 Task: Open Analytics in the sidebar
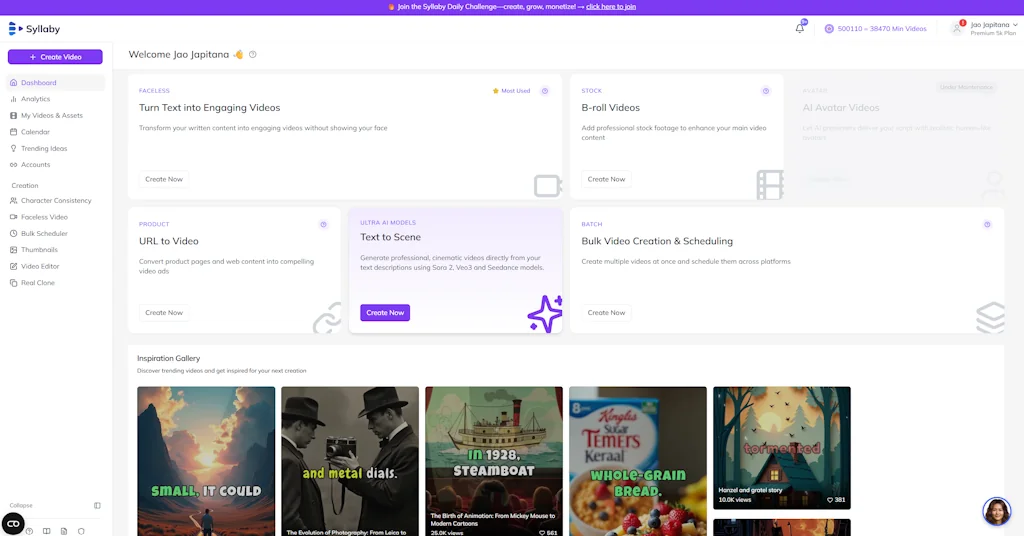coord(36,99)
